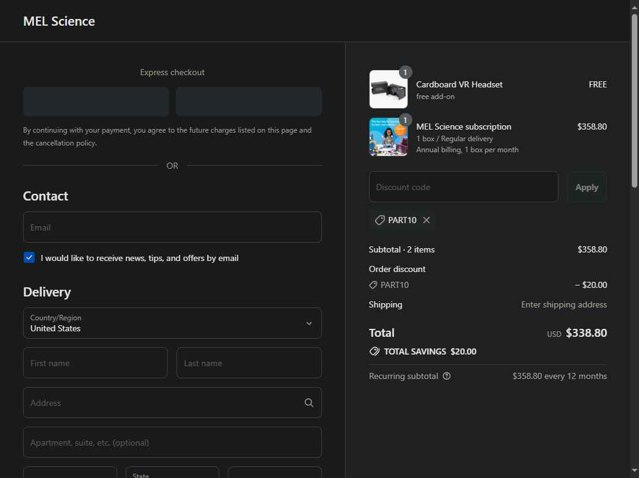Viewport: 639px width, 478px height.
Task: Click the second Express checkout button
Action: click(249, 101)
